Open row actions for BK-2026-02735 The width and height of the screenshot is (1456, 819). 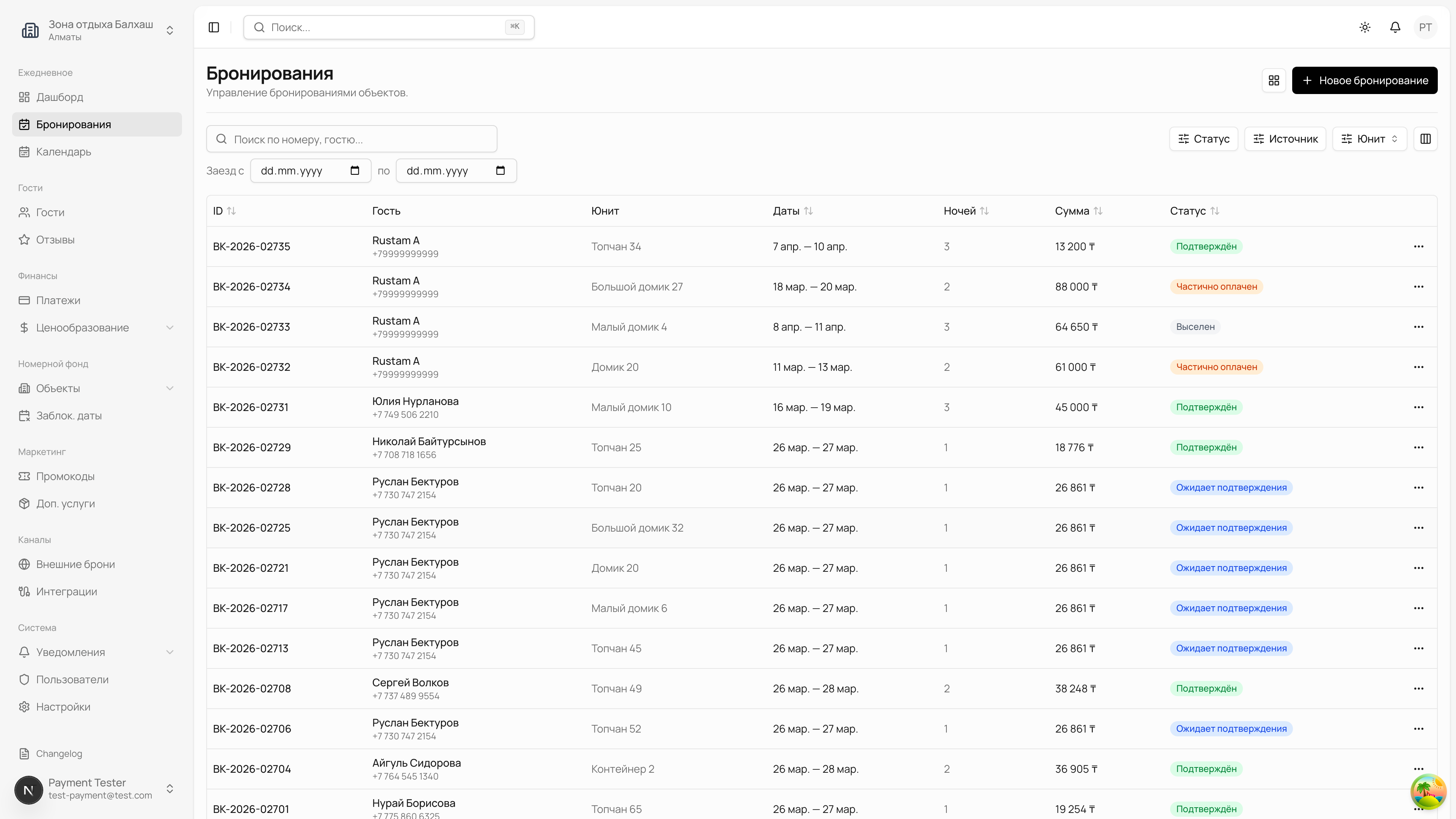1419,246
